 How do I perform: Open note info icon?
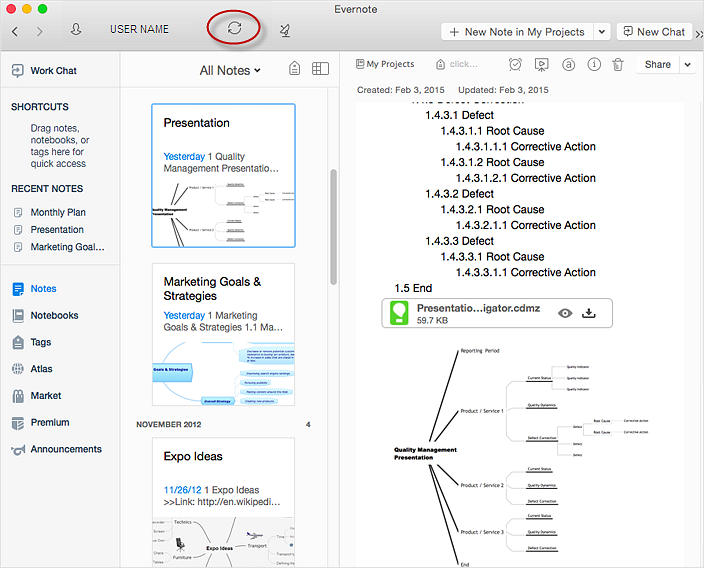point(594,65)
